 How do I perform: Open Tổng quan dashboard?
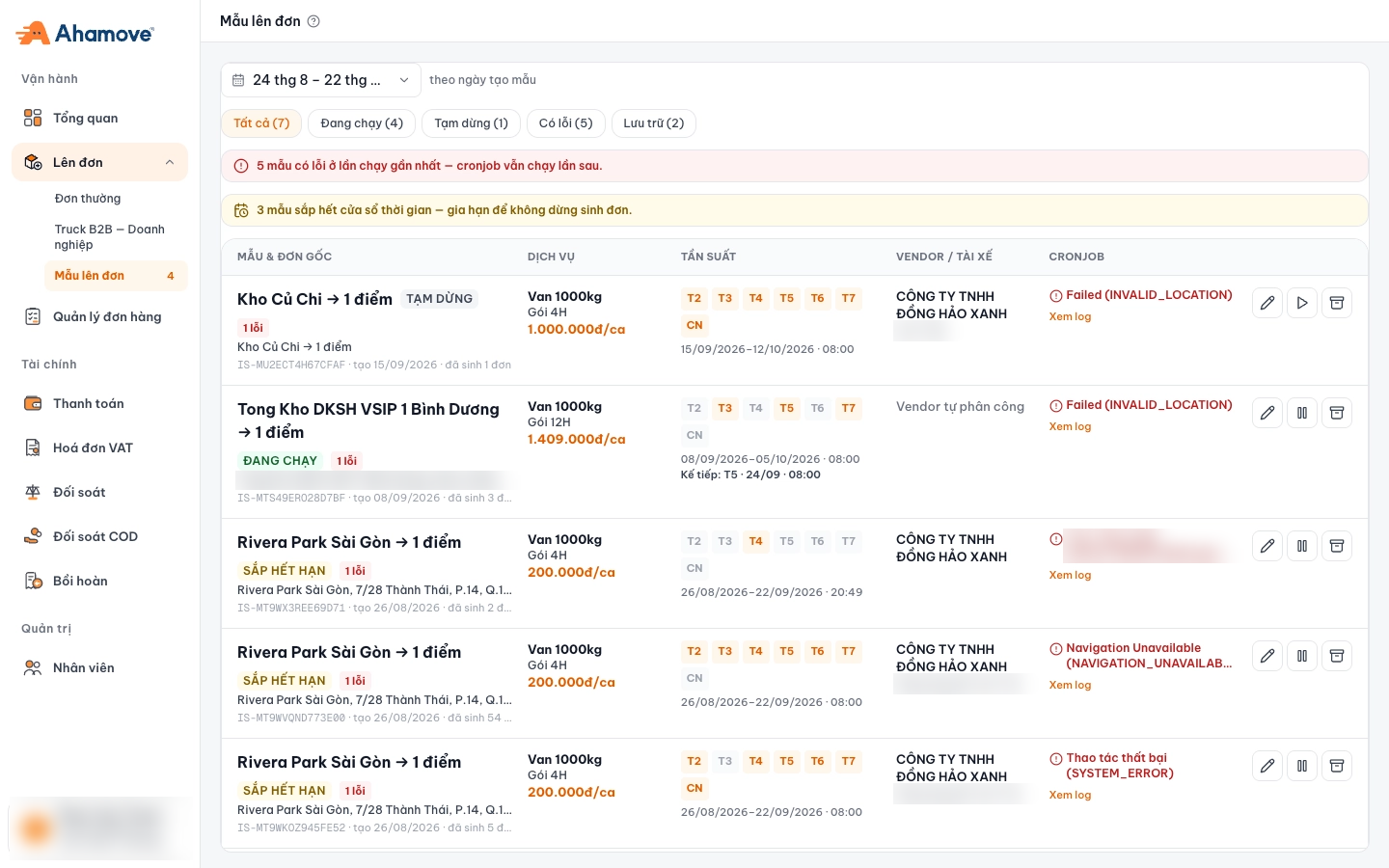[99, 118]
